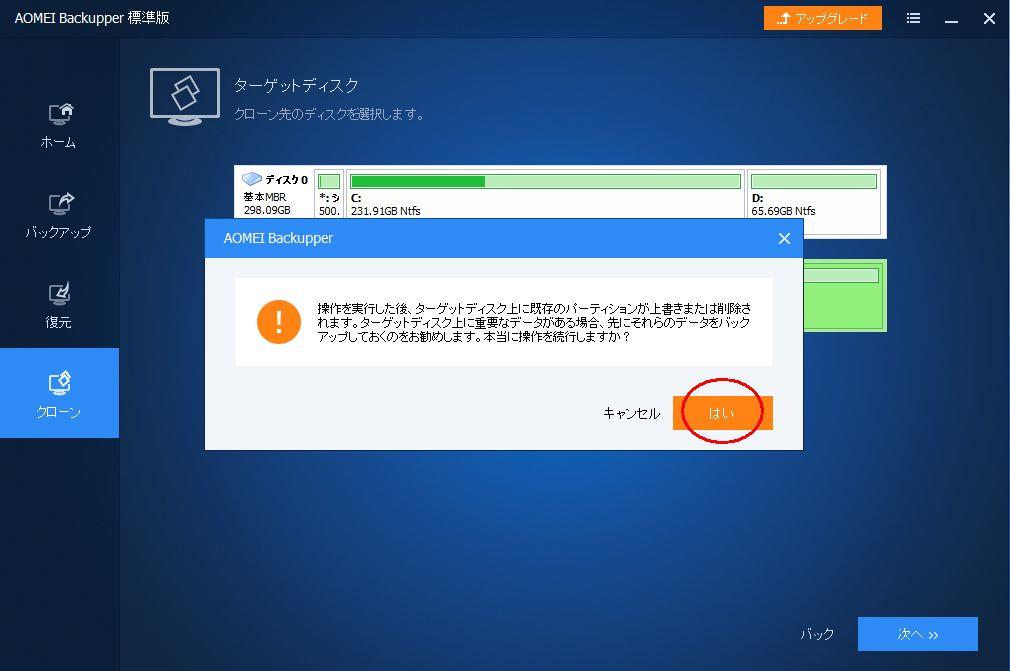The height and width of the screenshot is (671, 1010).
Task: Click the warning message text in dialog
Action: [534, 322]
